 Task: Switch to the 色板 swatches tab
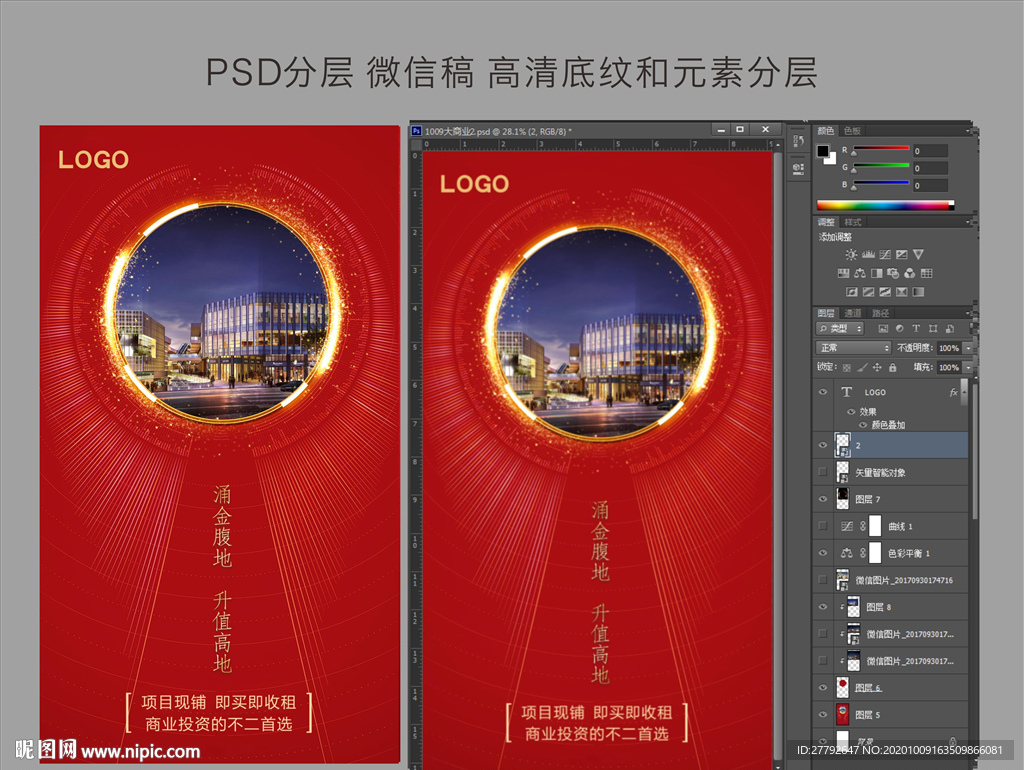852,131
